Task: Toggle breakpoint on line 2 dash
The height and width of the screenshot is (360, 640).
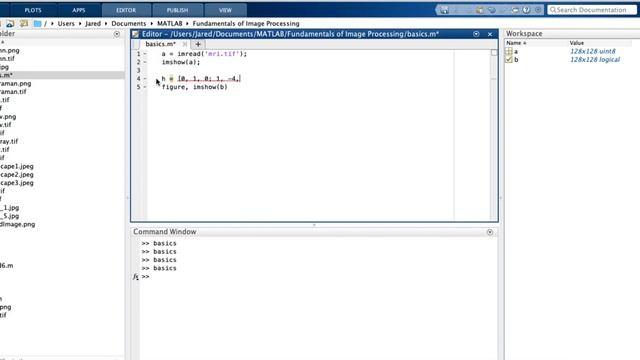Action: (x=145, y=62)
